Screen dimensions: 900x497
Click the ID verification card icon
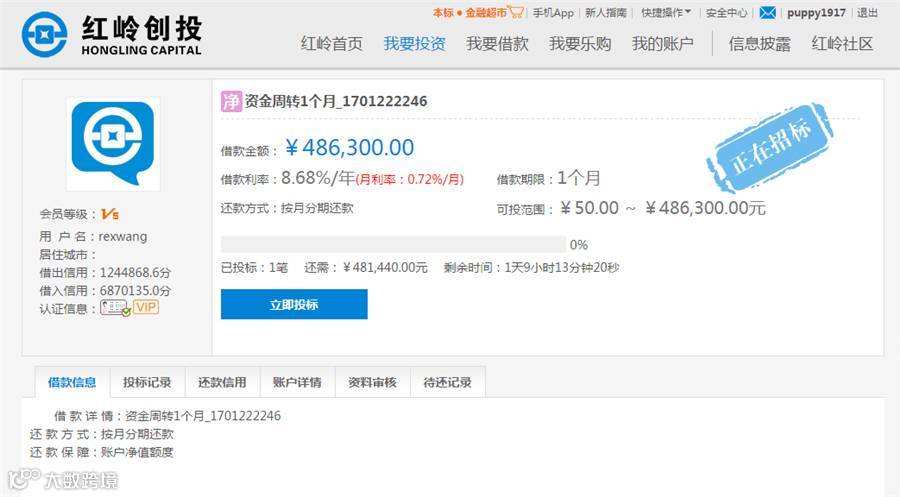(x=115, y=308)
